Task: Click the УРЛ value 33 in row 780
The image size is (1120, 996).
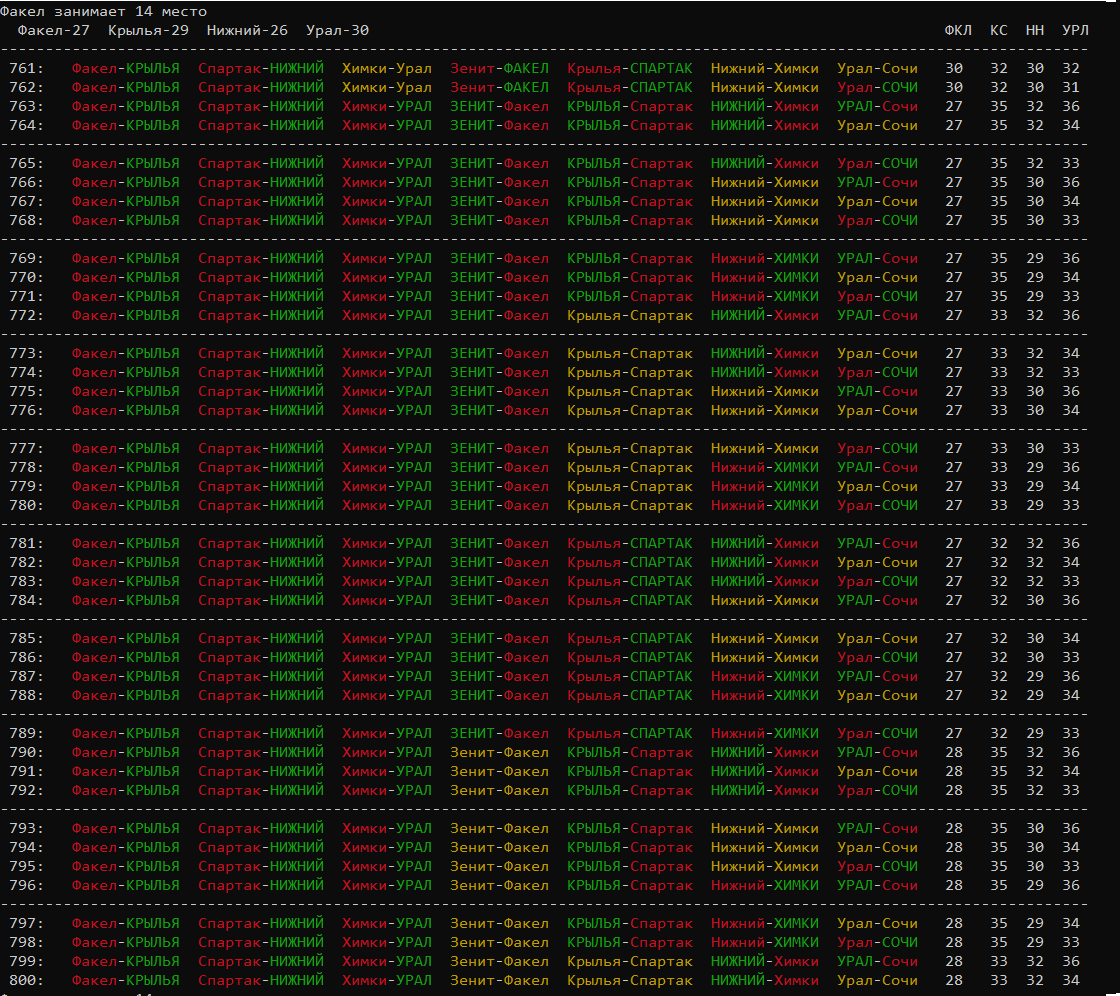Action: [x=1071, y=505]
